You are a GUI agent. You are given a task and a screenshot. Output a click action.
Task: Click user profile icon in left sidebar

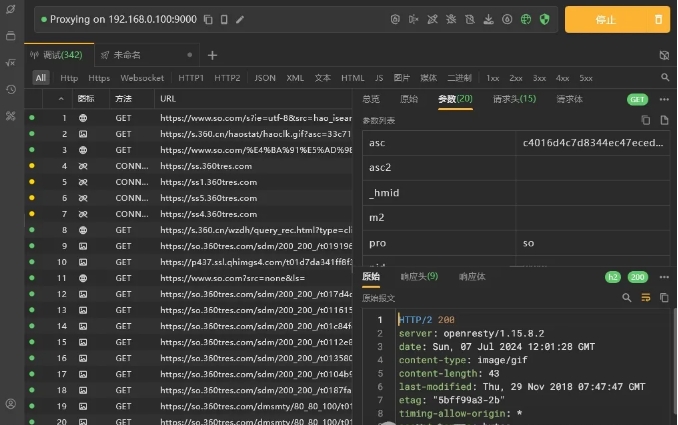[11, 404]
